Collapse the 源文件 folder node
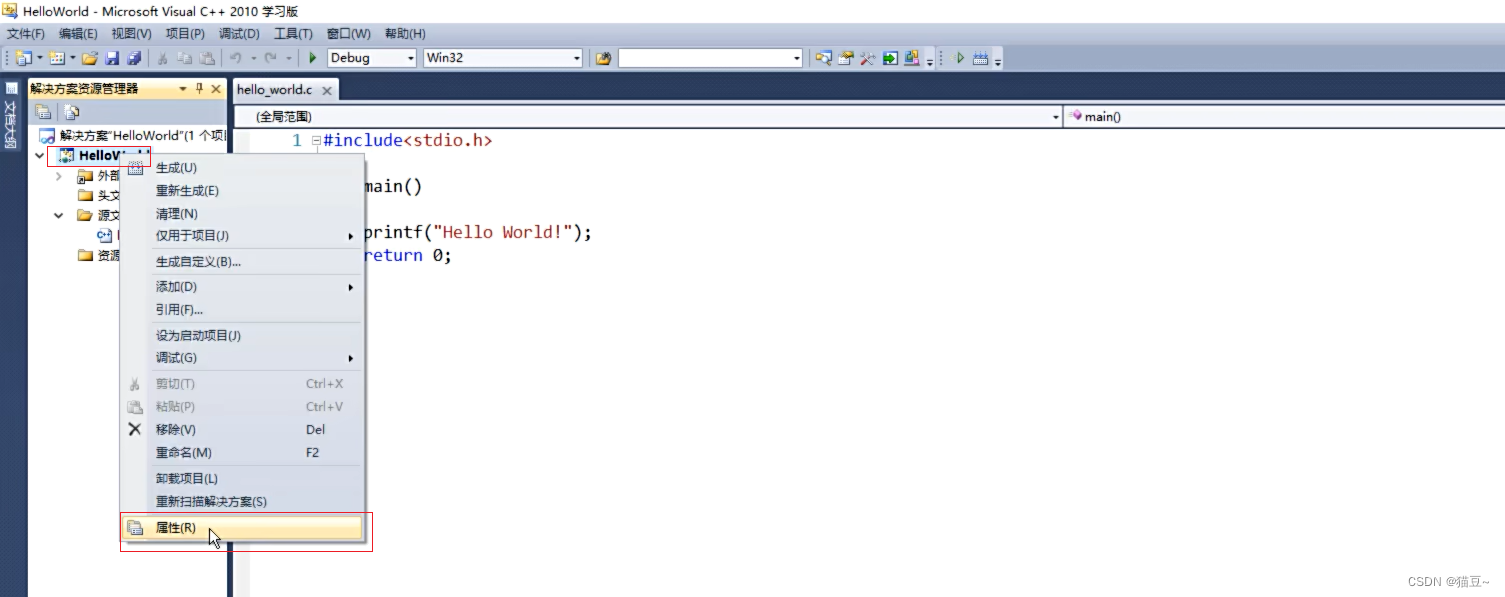The image size is (1505, 597). pos(59,215)
